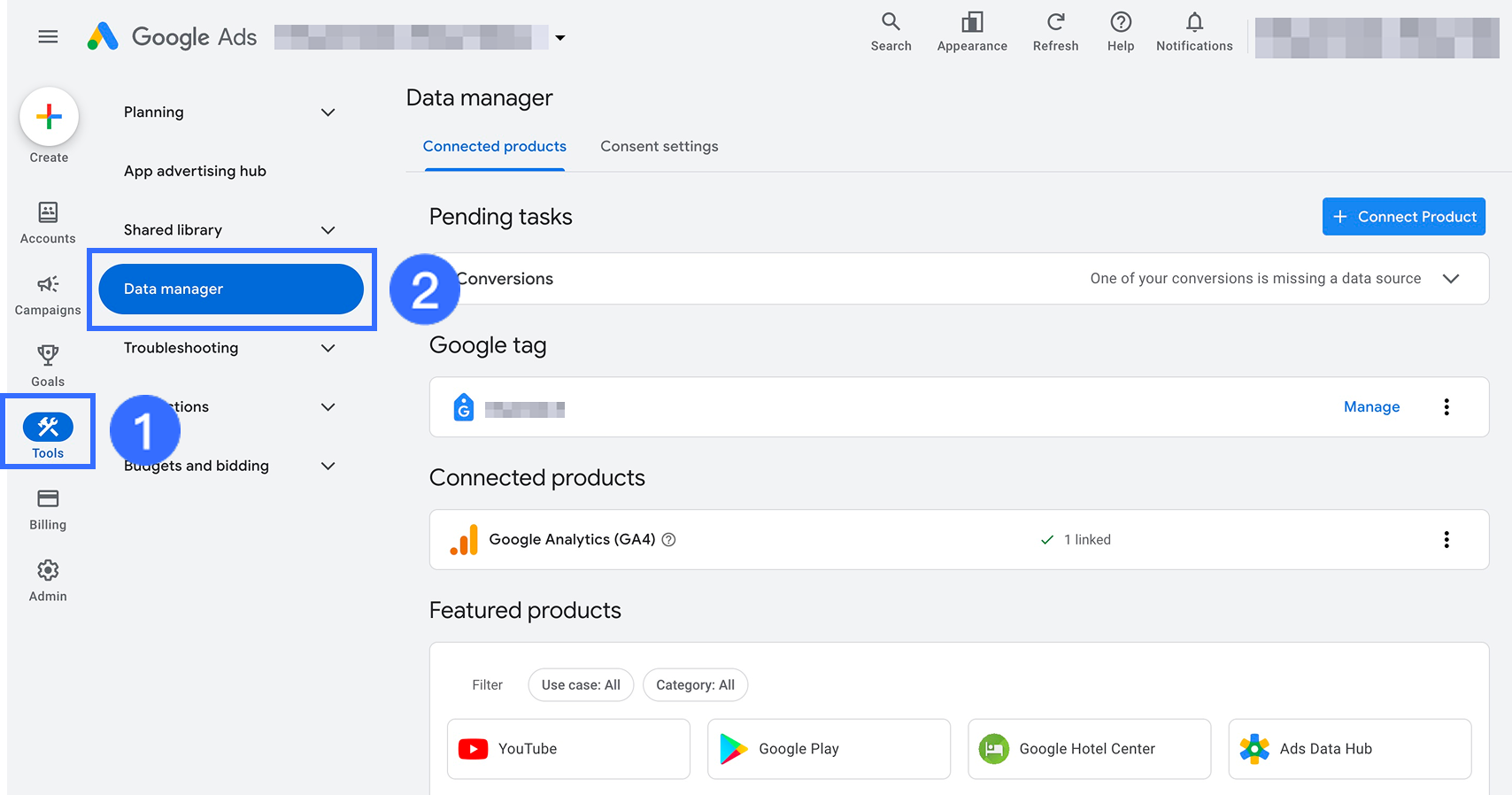Viewport: 1512px width, 795px height.
Task: Click the Create plus button
Action: click(x=50, y=117)
